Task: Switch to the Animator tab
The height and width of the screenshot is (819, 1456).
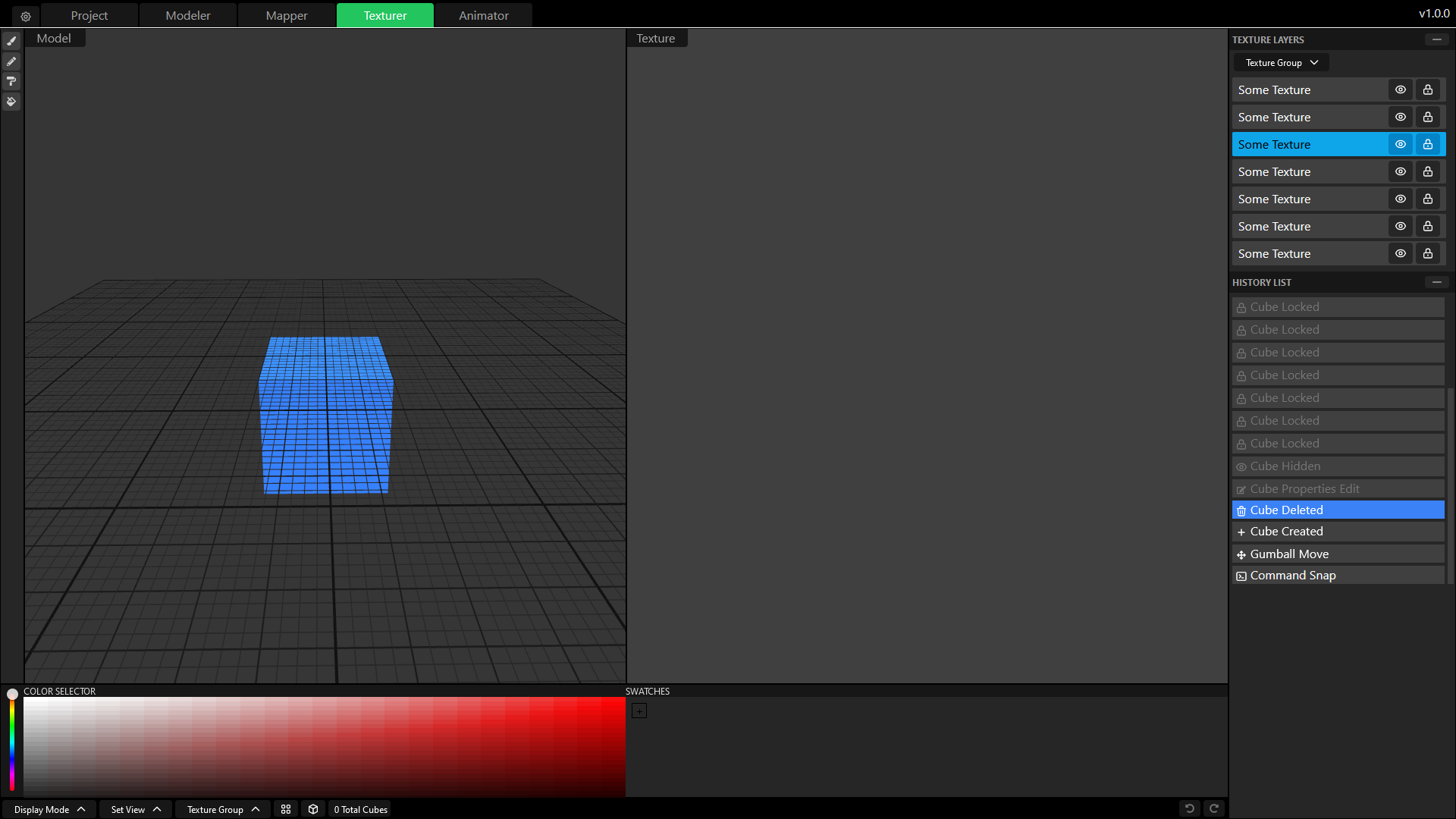Action: click(483, 15)
